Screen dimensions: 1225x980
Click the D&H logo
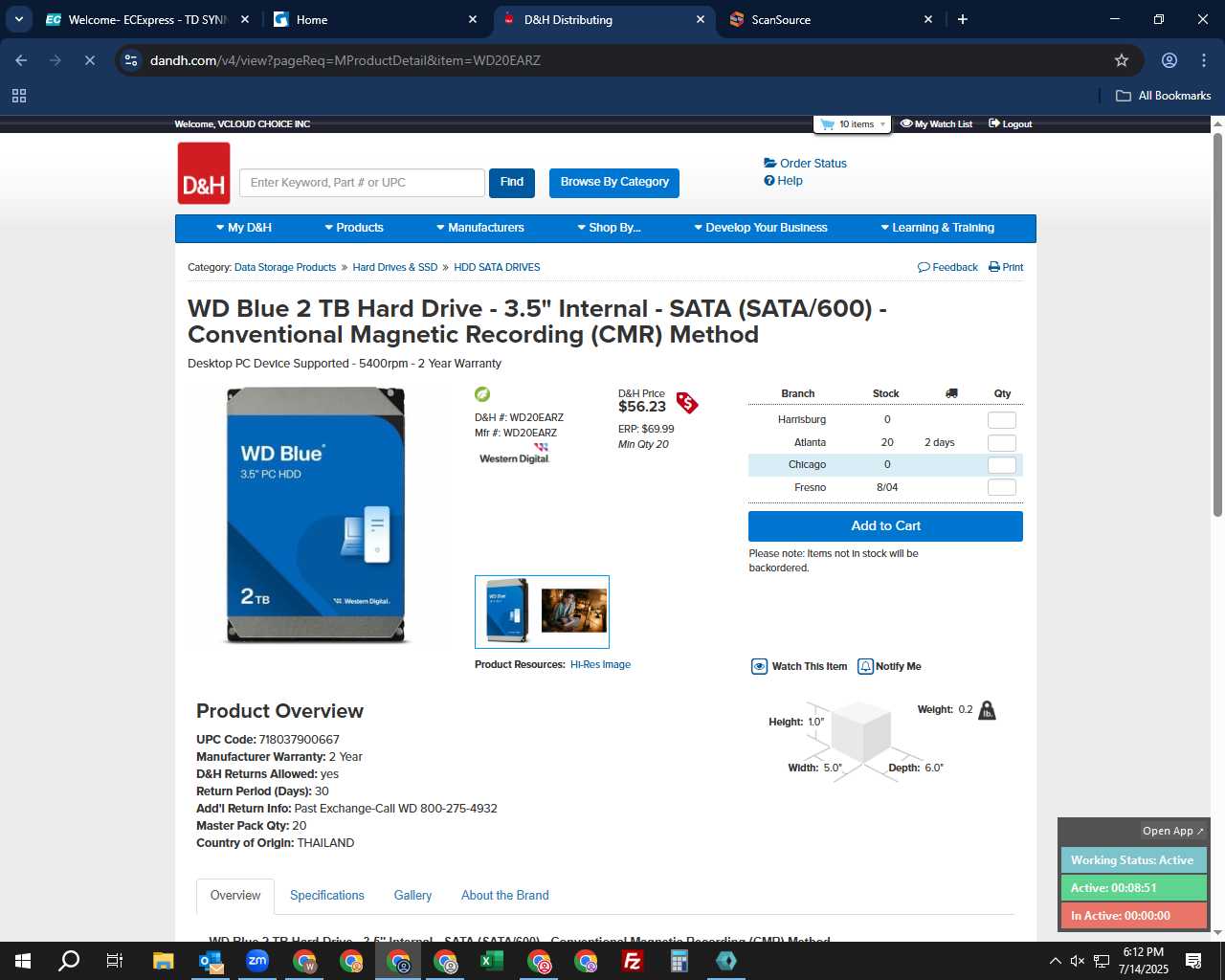[204, 173]
